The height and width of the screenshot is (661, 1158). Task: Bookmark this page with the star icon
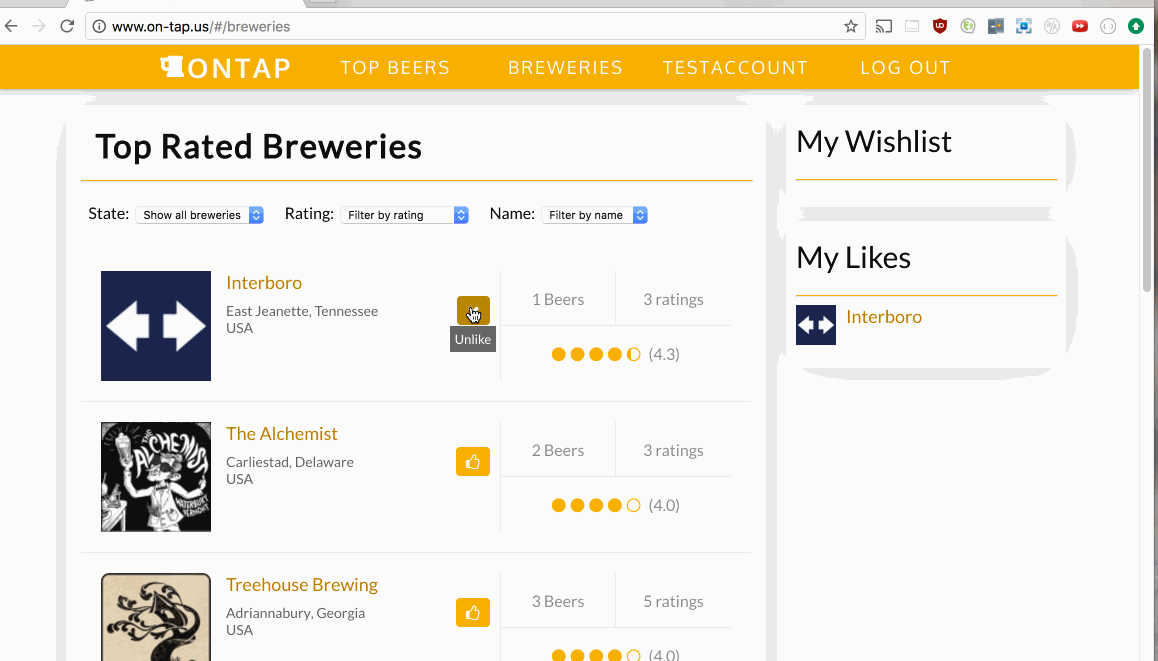(851, 27)
